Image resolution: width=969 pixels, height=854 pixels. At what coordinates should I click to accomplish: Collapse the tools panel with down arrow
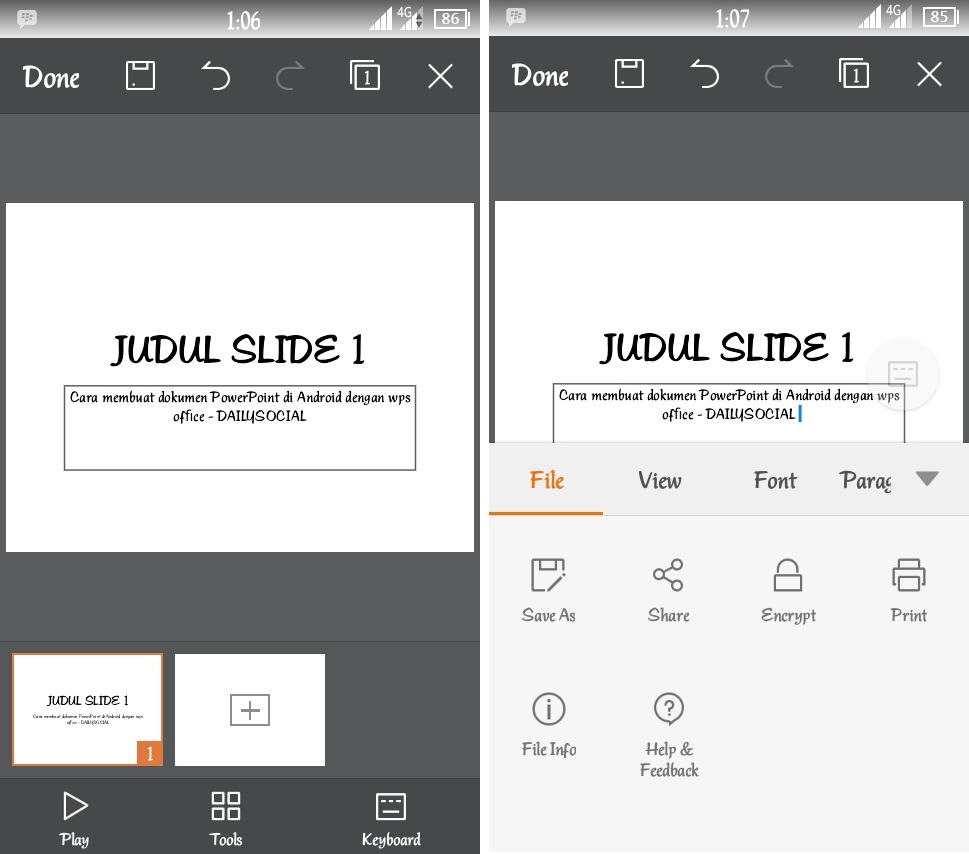coord(927,478)
